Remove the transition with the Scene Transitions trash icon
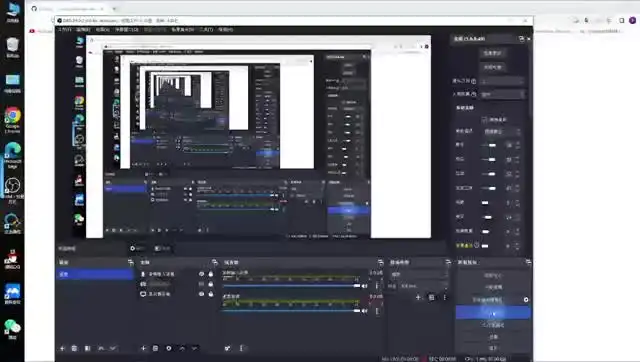The height and width of the screenshot is (362, 640). pos(431,298)
